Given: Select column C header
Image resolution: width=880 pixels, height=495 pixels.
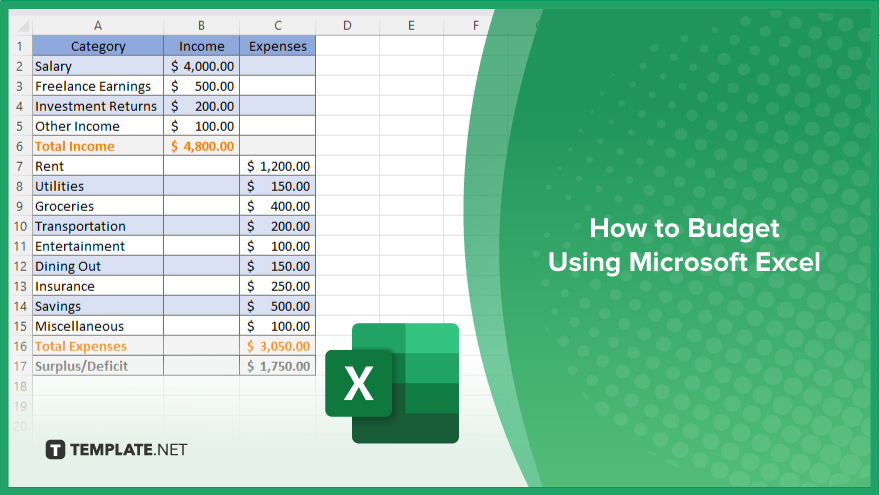Looking at the screenshot, I should click(x=278, y=25).
